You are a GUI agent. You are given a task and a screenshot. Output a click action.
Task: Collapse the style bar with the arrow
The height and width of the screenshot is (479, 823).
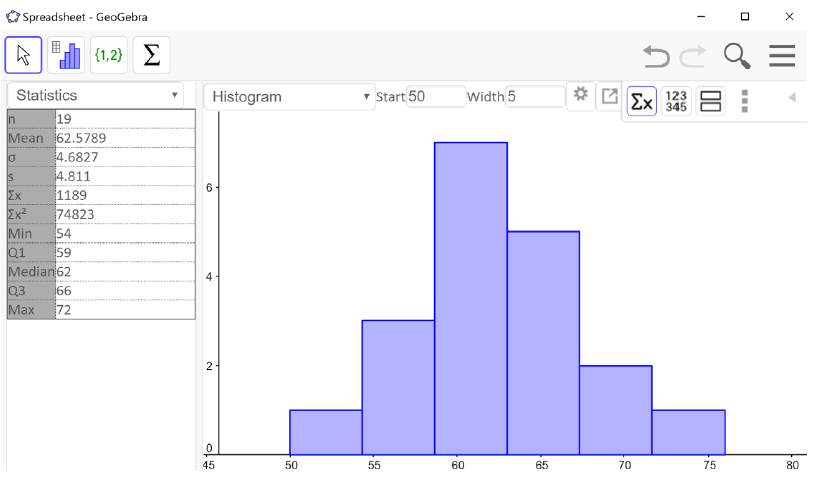792,98
